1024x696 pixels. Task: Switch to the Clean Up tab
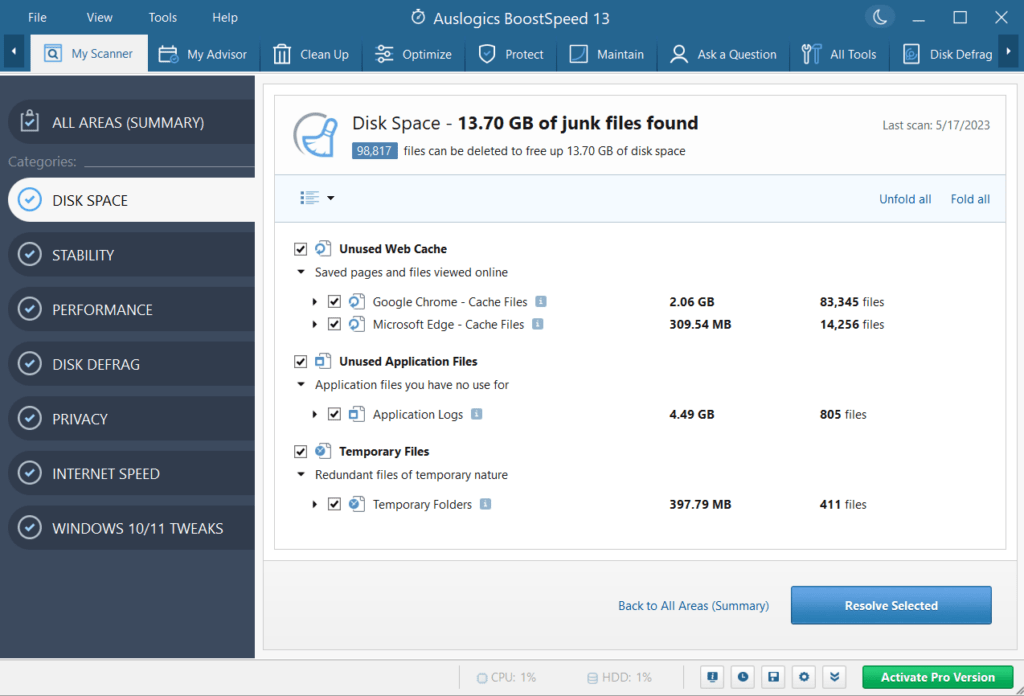tap(311, 54)
